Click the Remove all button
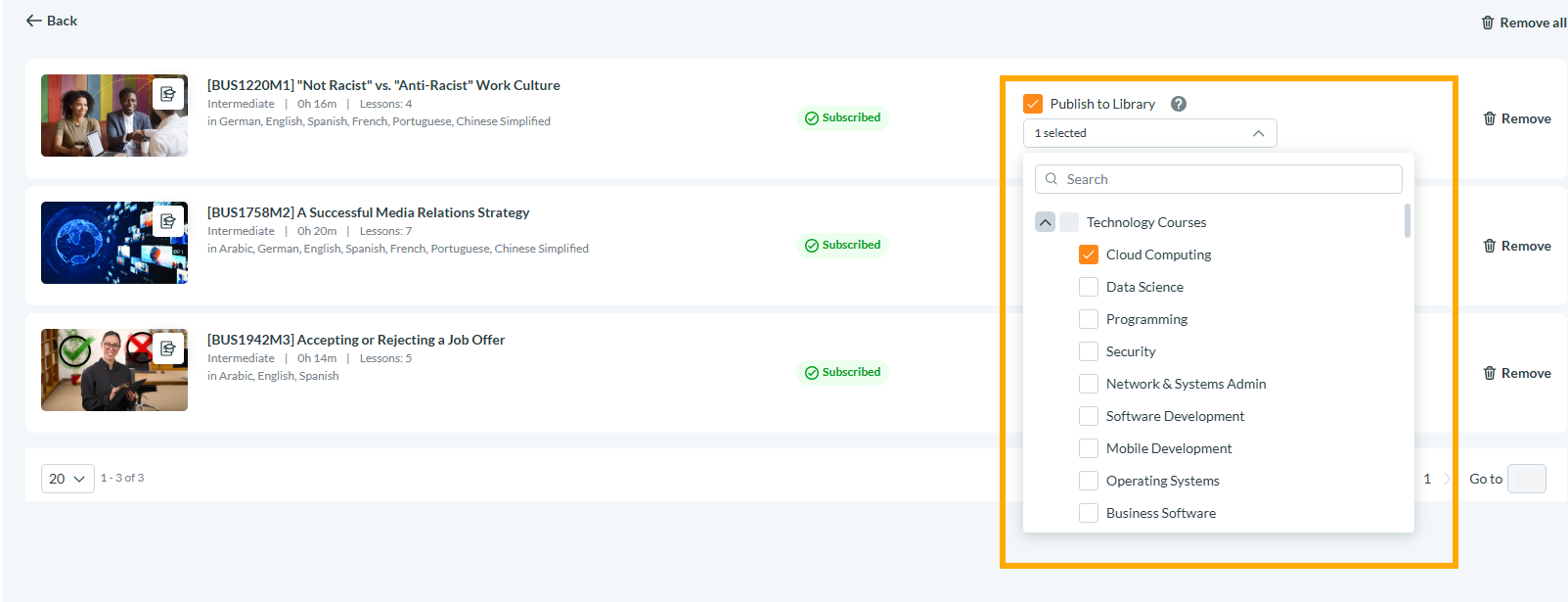The image size is (1568, 602). (x=1524, y=23)
